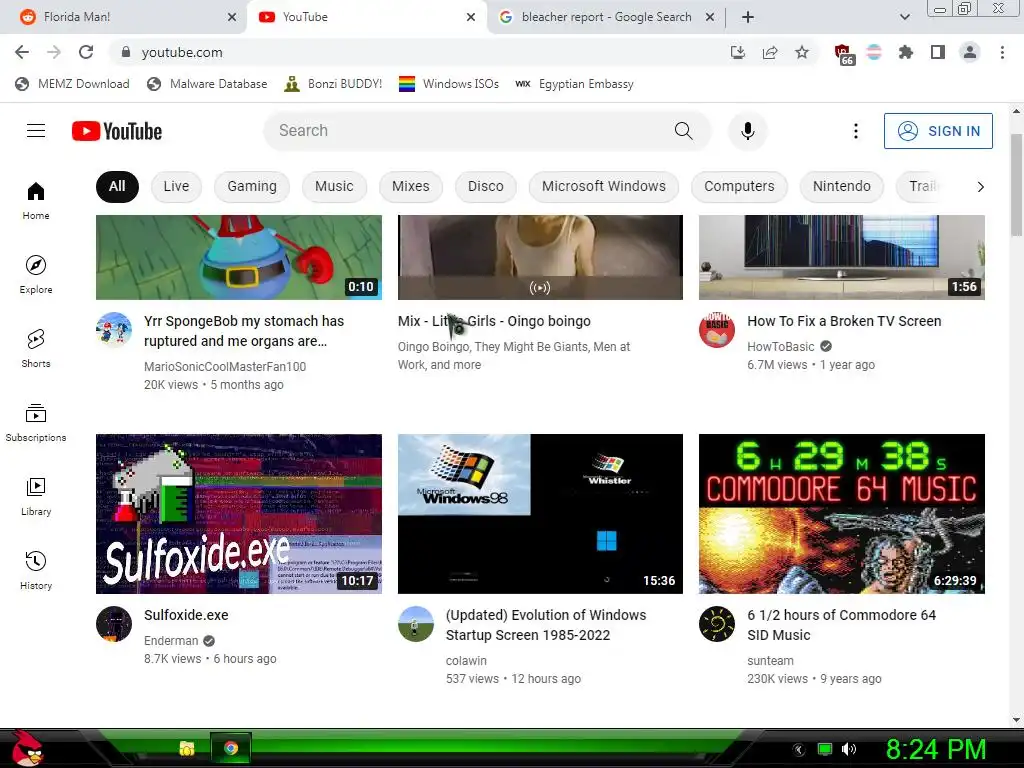Go to Home in sidebar
1024x768 pixels.
pos(36,200)
